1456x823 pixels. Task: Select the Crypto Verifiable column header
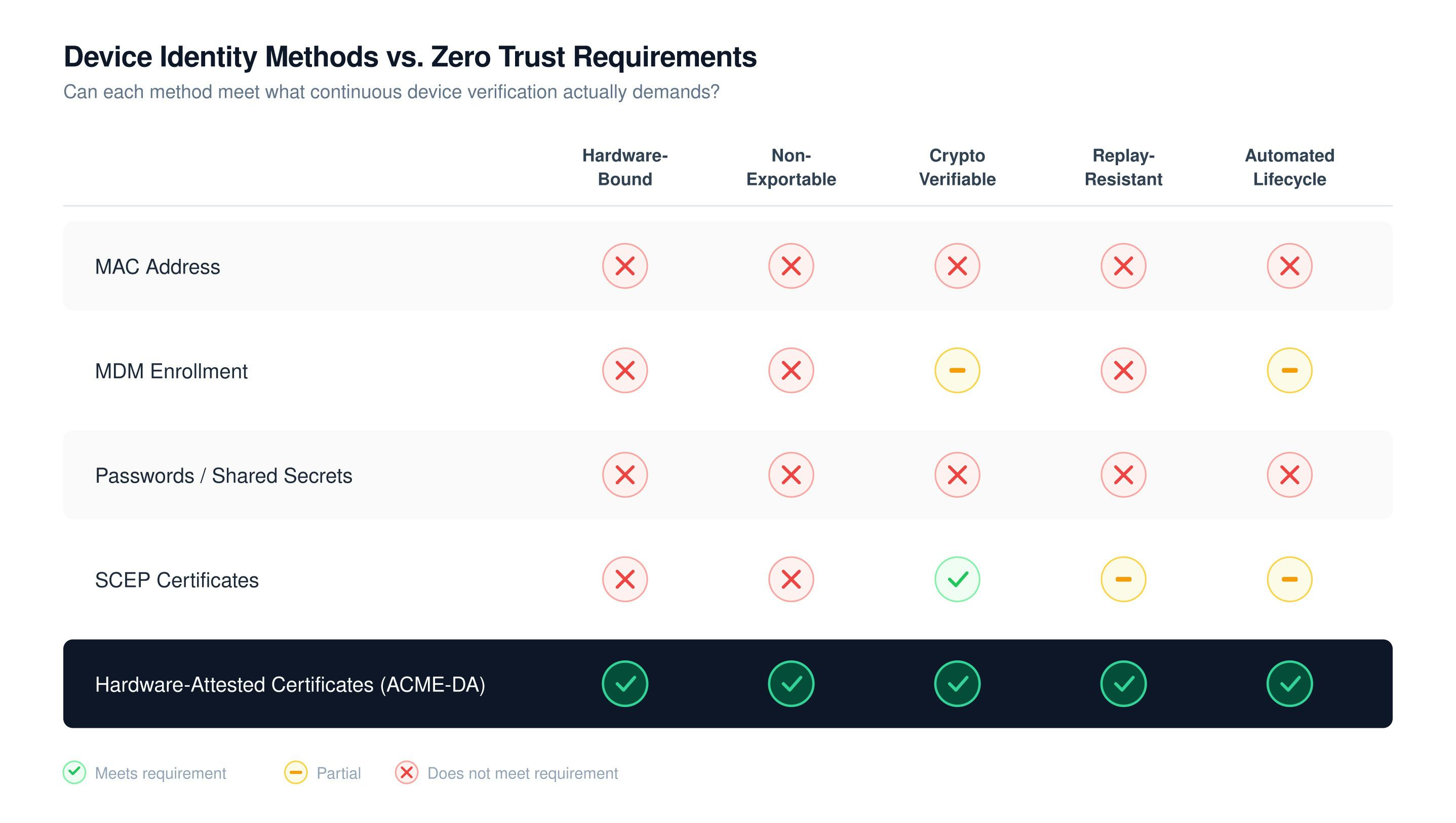(957, 167)
